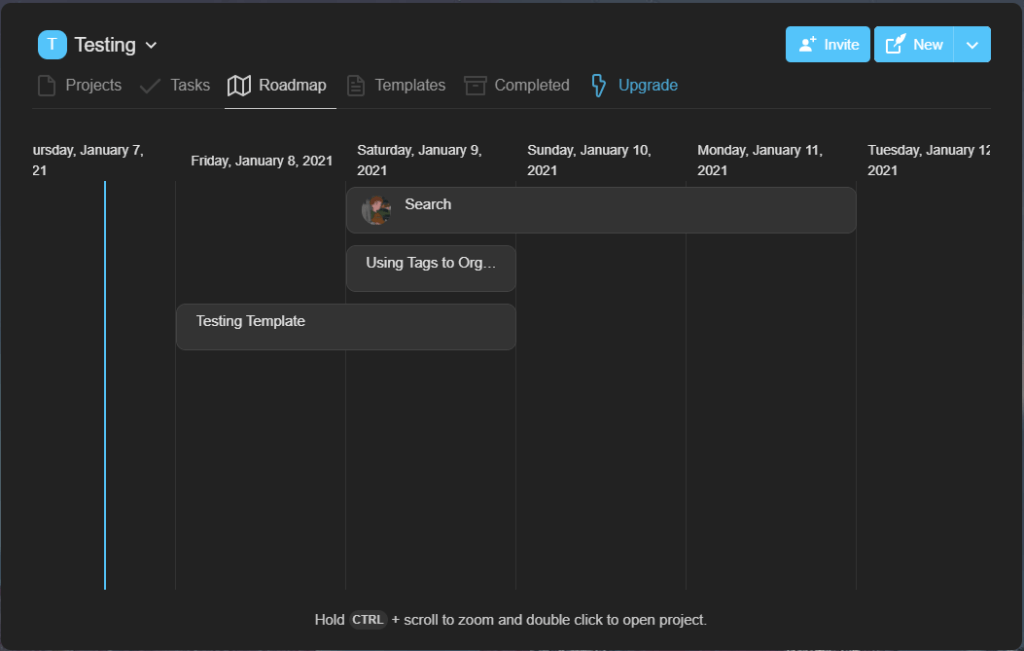The width and height of the screenshot is (1024, 651).
Task: Click the Upgrade lightning icon
Action: click(598, 86)
